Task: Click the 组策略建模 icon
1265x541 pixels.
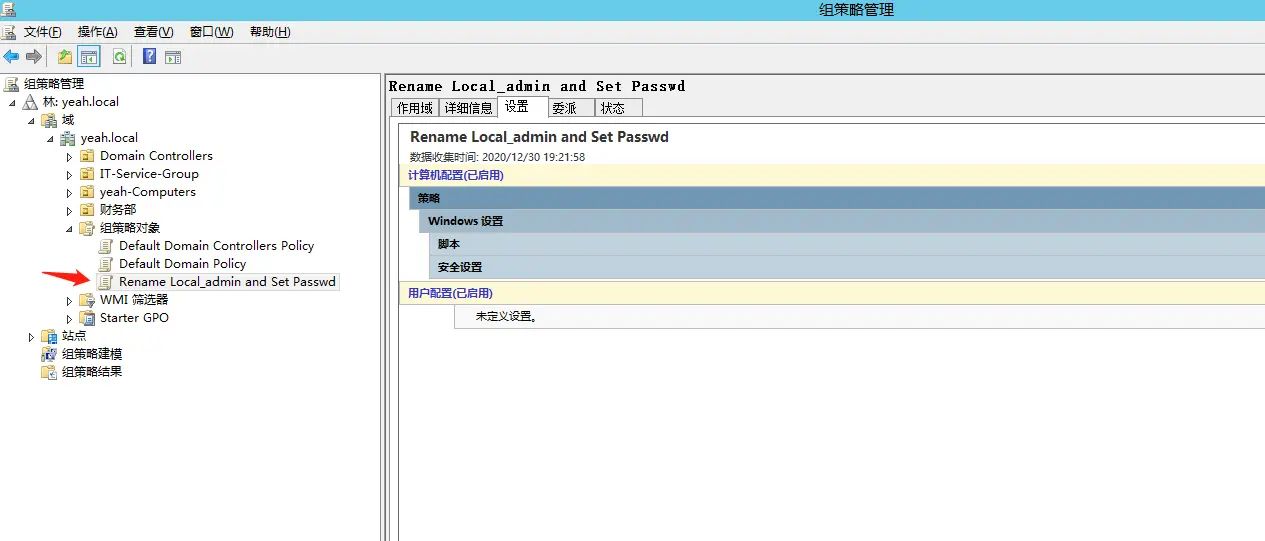Action: click(50, 354)
